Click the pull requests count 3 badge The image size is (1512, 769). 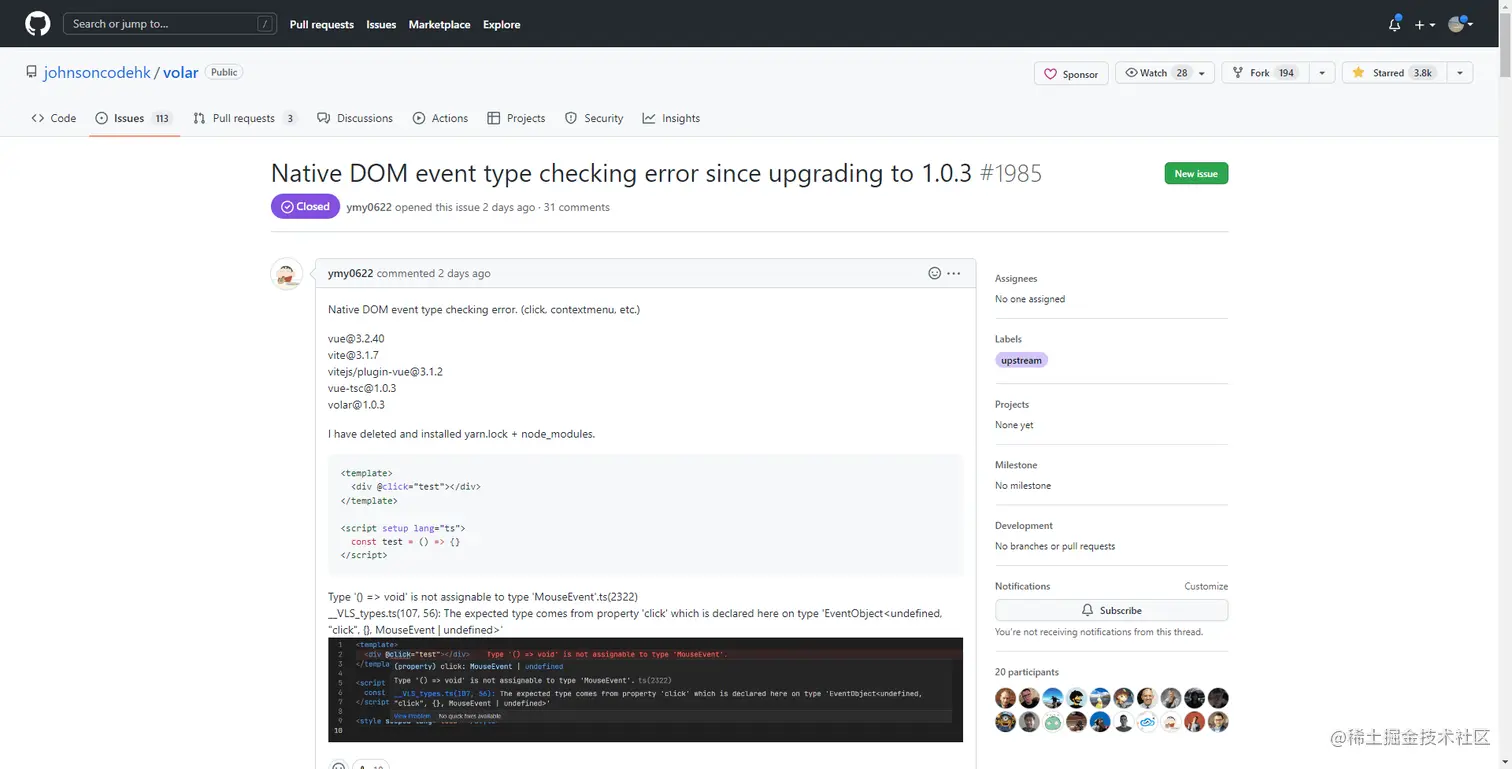(290, 118)
